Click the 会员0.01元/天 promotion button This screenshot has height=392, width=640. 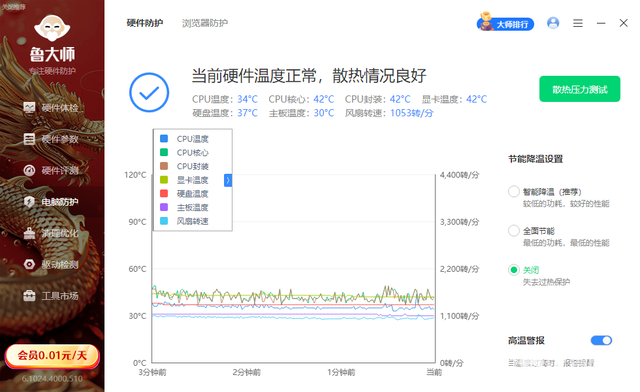click(52, 356)
